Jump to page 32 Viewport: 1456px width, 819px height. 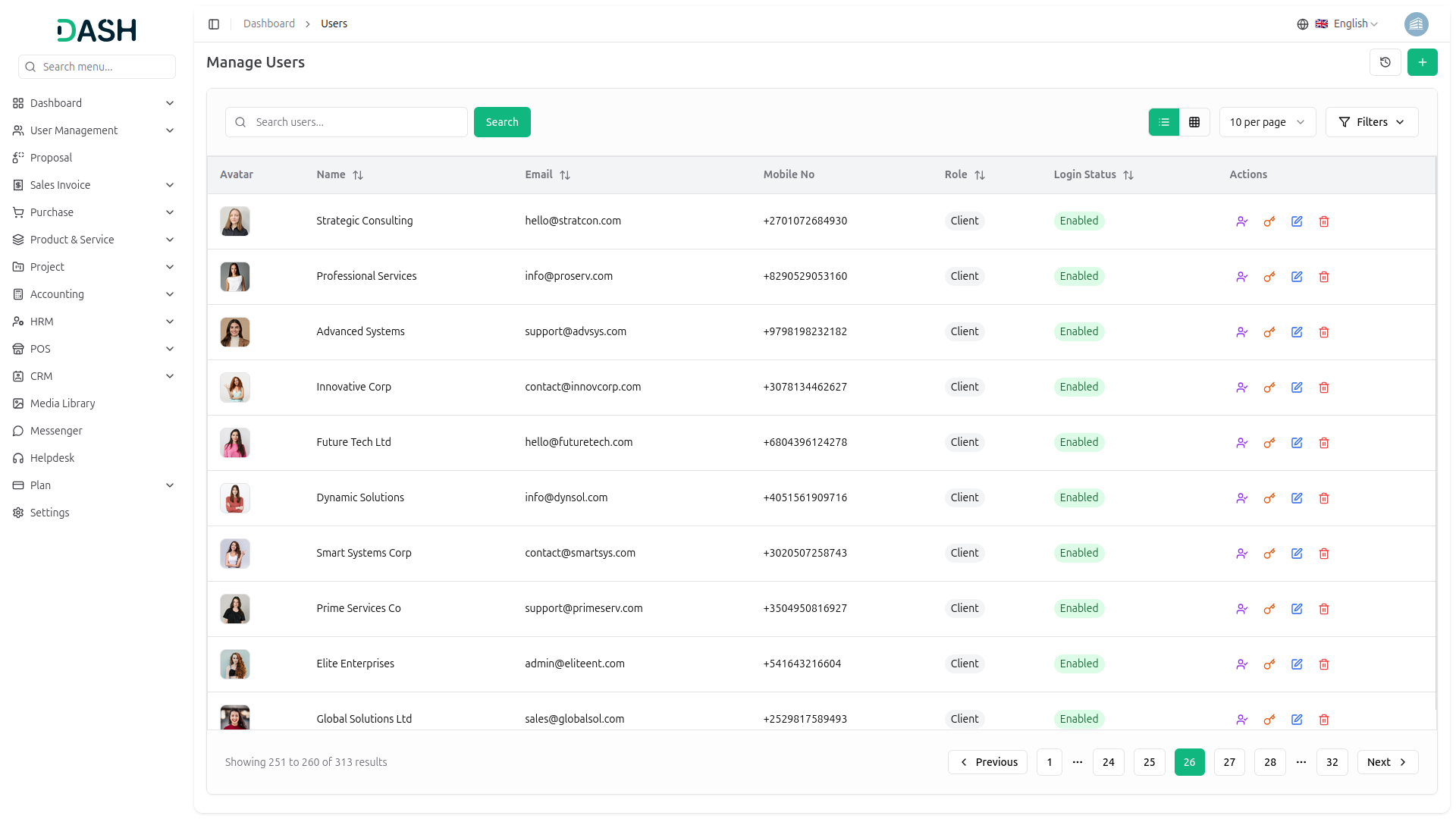pyautogui.click(x=1332, y=762)
